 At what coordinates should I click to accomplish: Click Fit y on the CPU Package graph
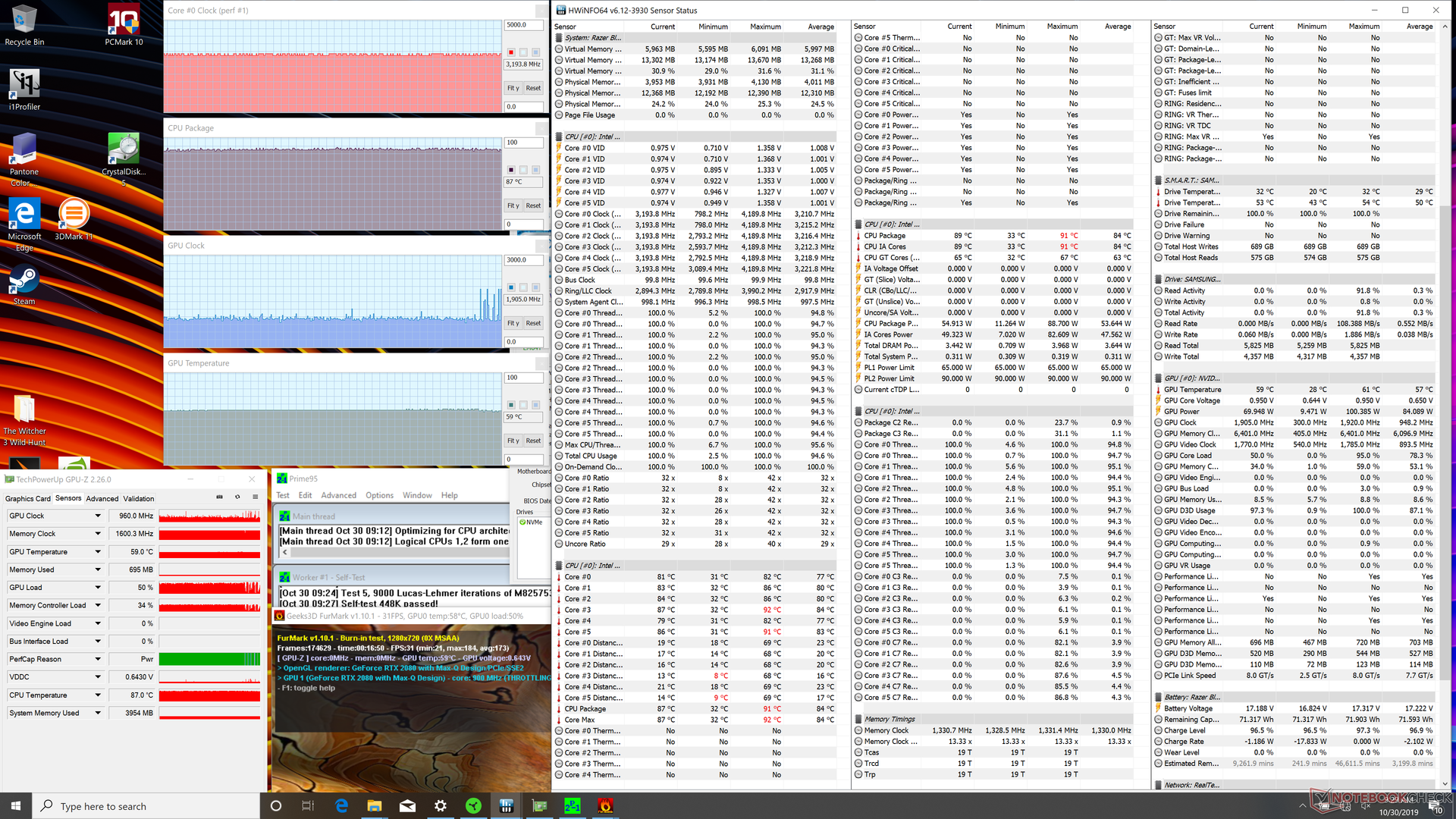pos(513,206)
